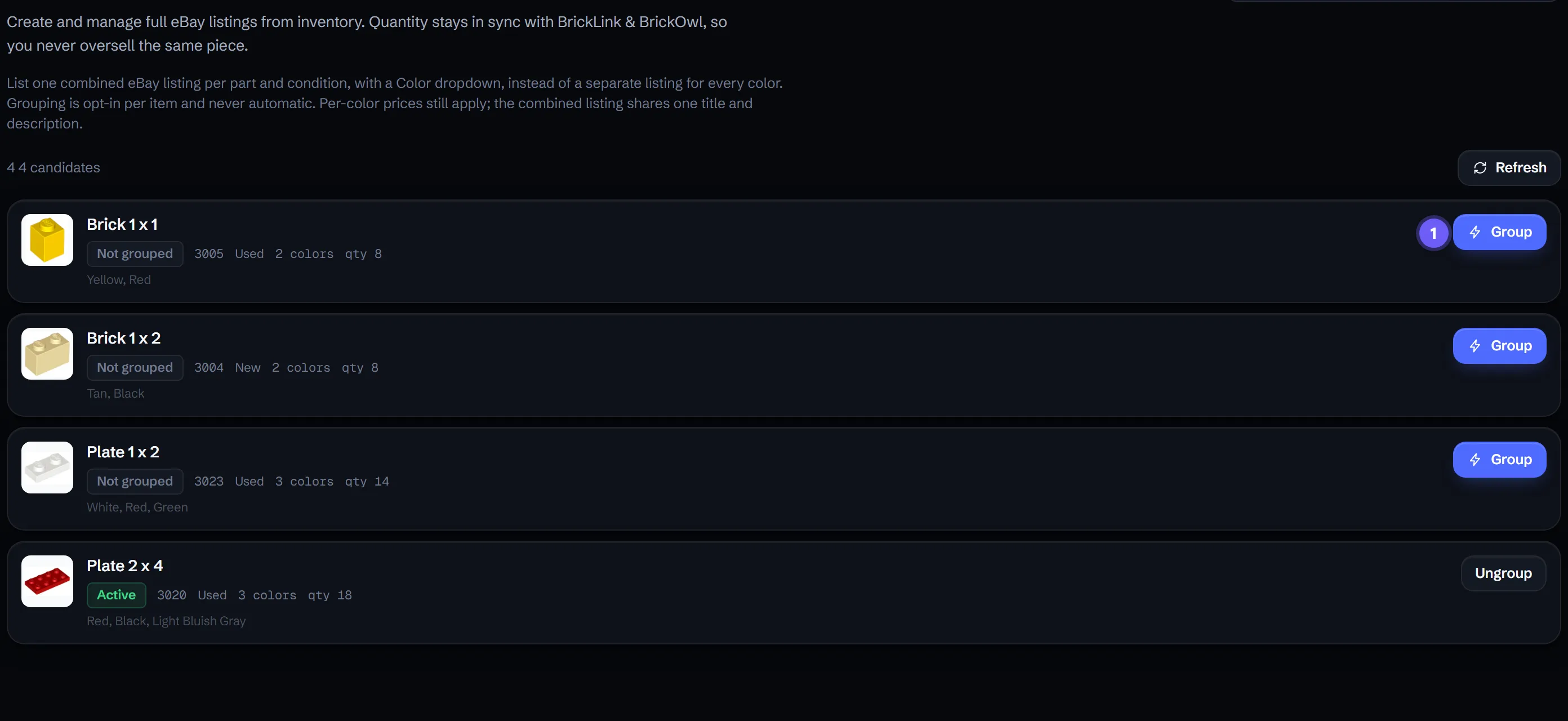
Task: Refresh the candidates list
Action: click(x=1509, y=168)
